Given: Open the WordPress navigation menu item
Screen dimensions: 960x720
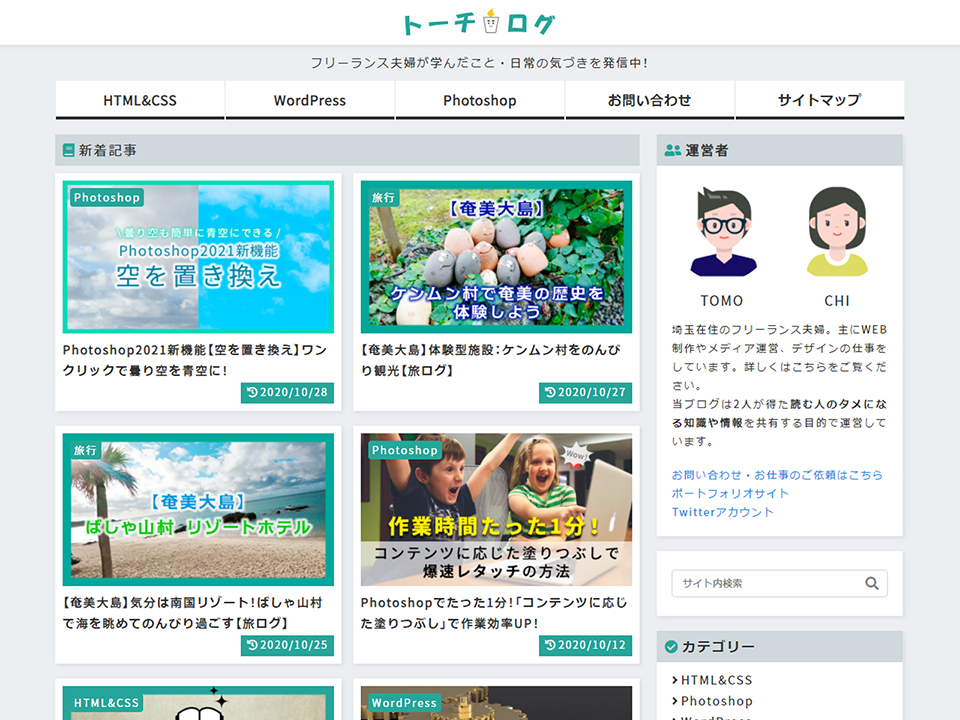Looking at the screenshot, I should [310, 100].
